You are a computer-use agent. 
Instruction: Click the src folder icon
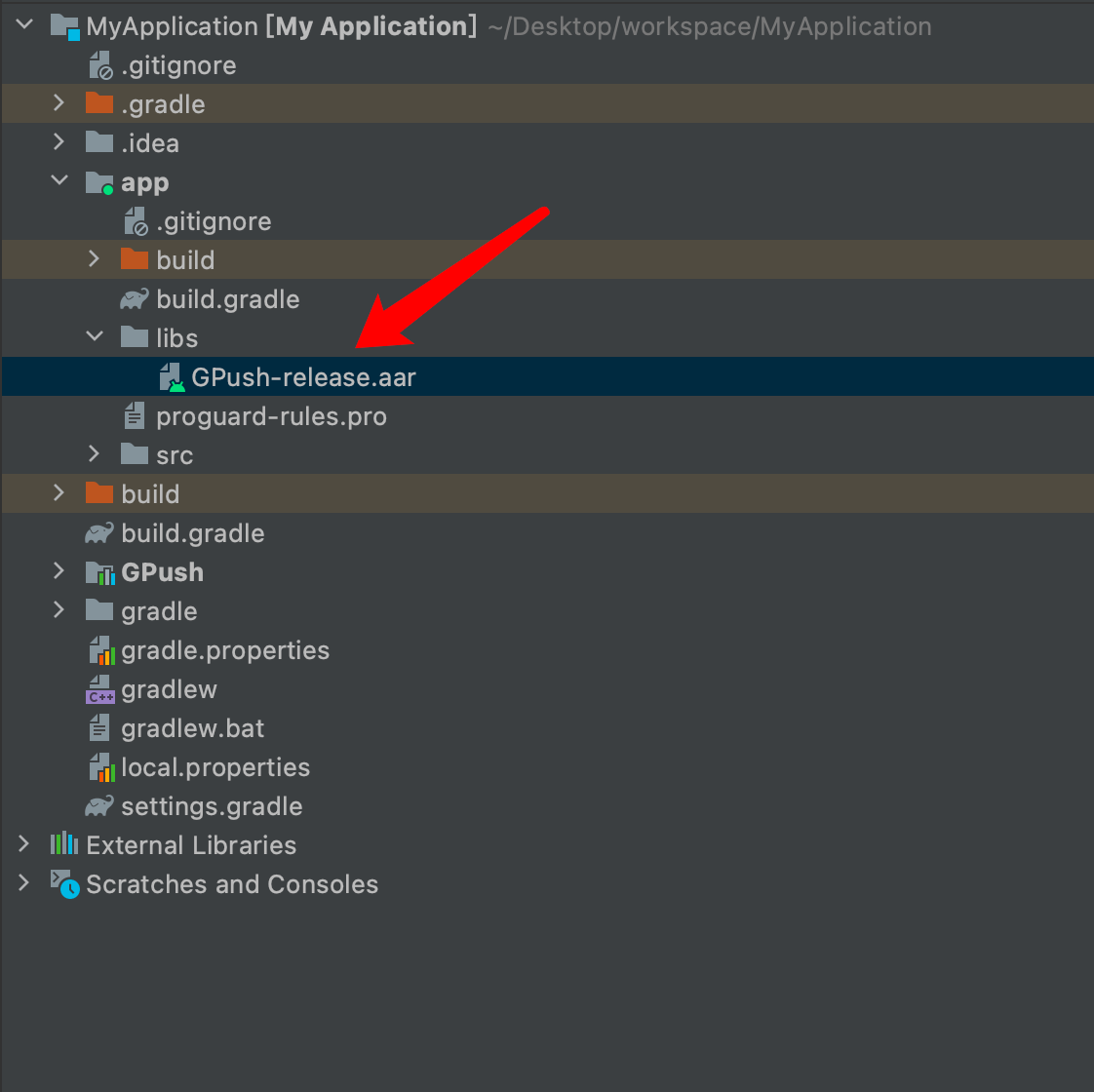(x=134, y=455)
